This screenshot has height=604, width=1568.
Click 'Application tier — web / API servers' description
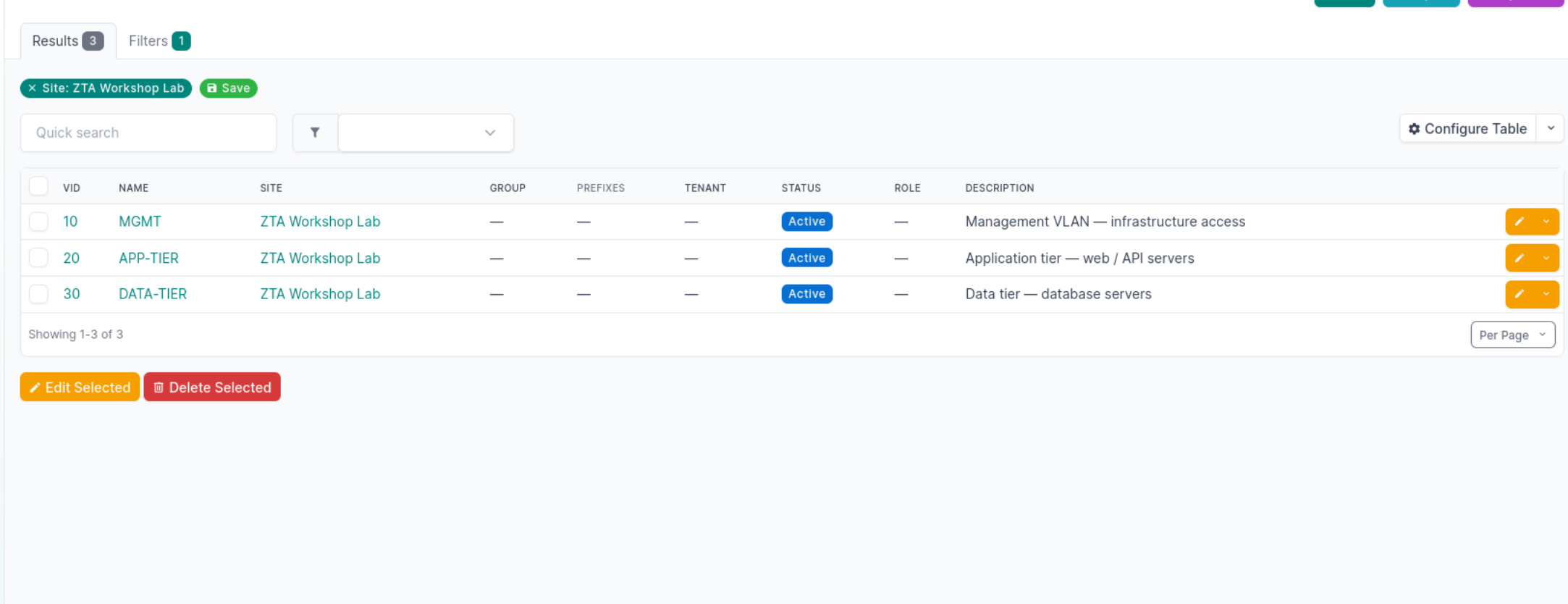pyautogui.click(x=1079, y=258)
